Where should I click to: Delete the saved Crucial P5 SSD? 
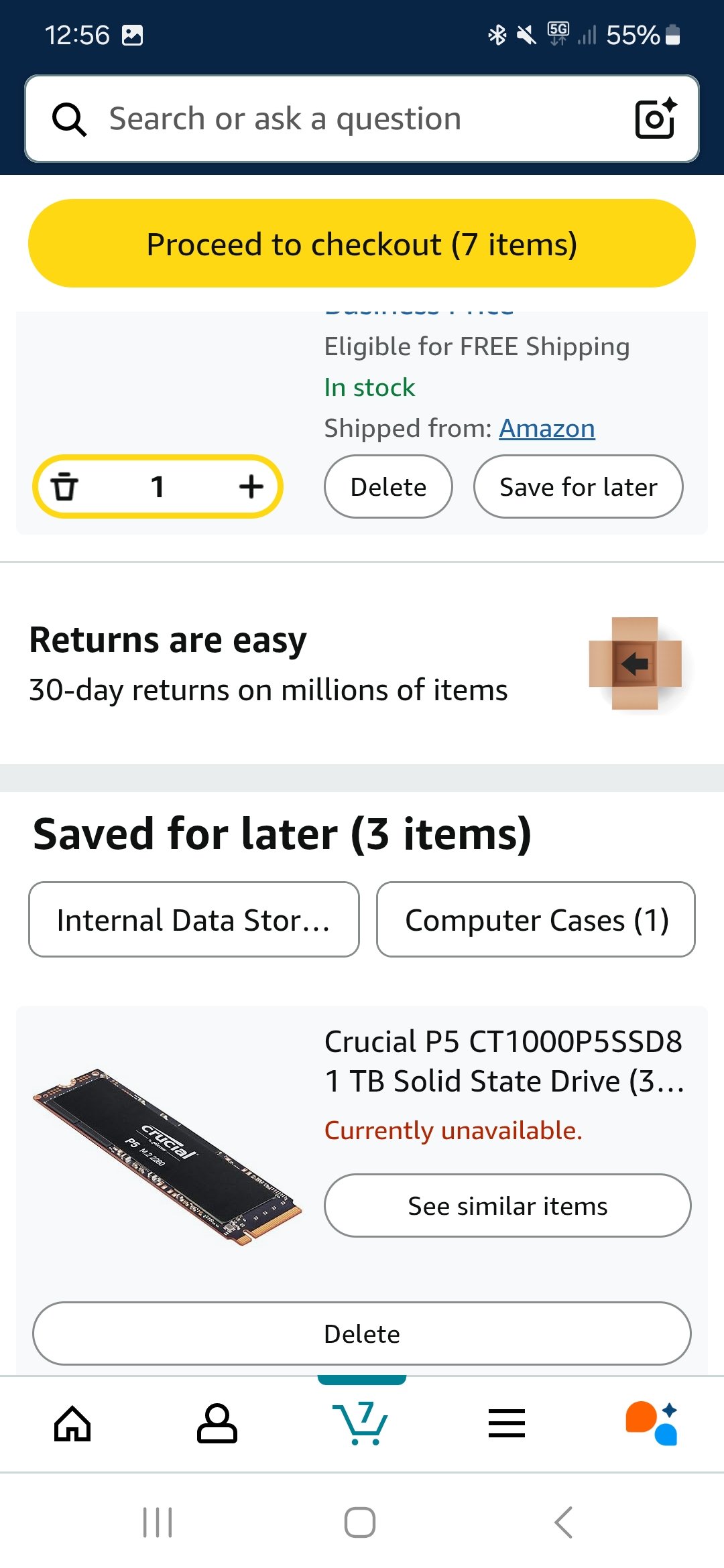[x=361, y=1333]
